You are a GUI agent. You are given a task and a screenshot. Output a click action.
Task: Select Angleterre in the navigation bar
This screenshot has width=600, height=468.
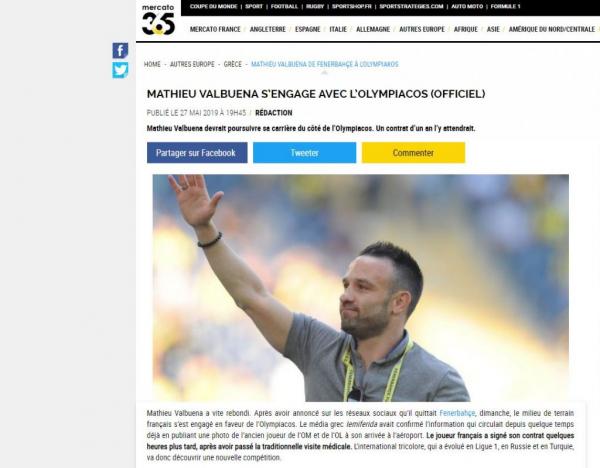[267, 29]
